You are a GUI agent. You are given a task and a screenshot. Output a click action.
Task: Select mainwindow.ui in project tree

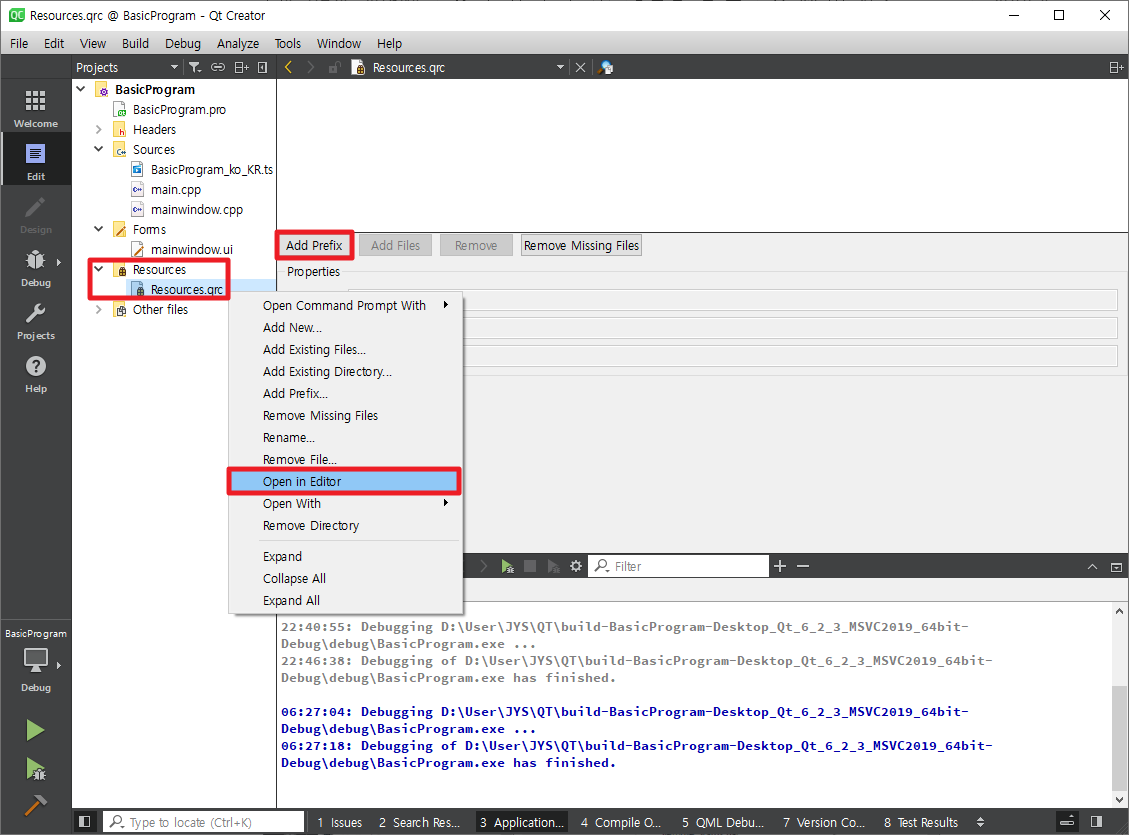192,249
